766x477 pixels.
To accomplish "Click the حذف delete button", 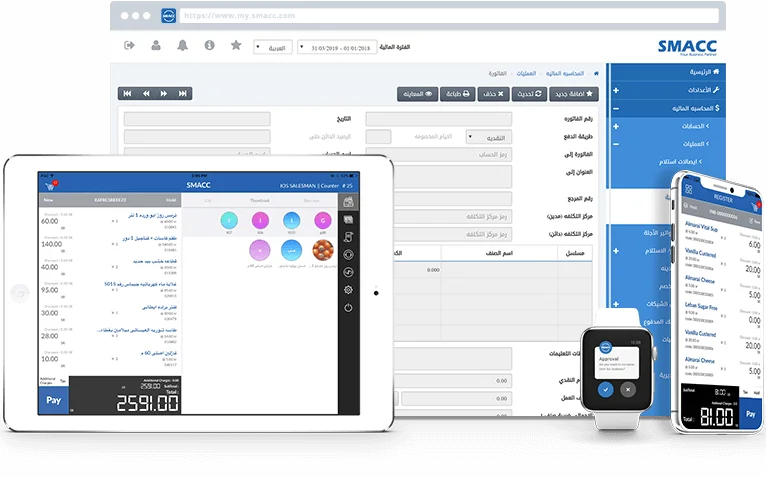I will pyautogui.click(x=493, y=94).
